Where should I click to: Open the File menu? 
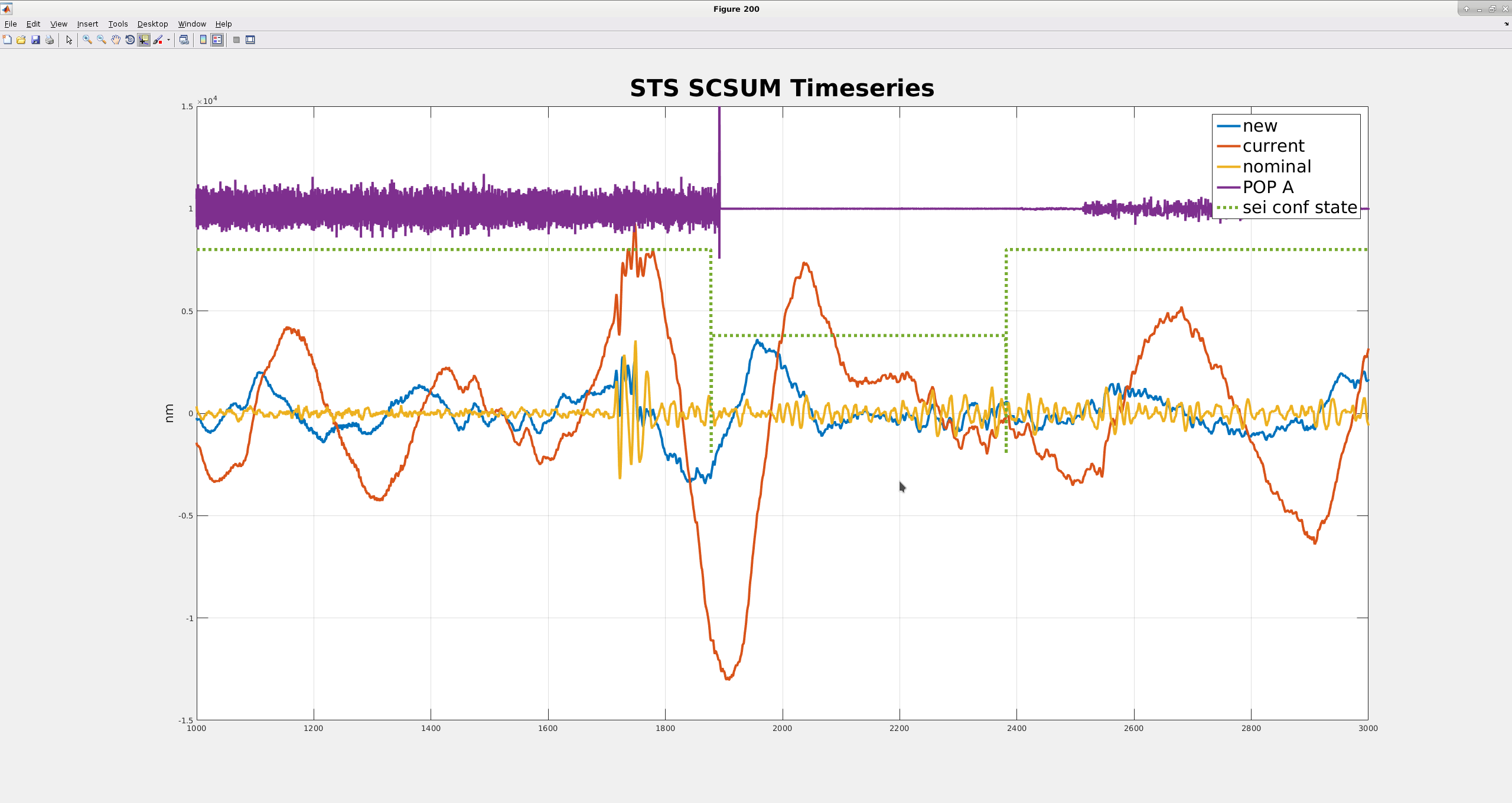(11, 24)
